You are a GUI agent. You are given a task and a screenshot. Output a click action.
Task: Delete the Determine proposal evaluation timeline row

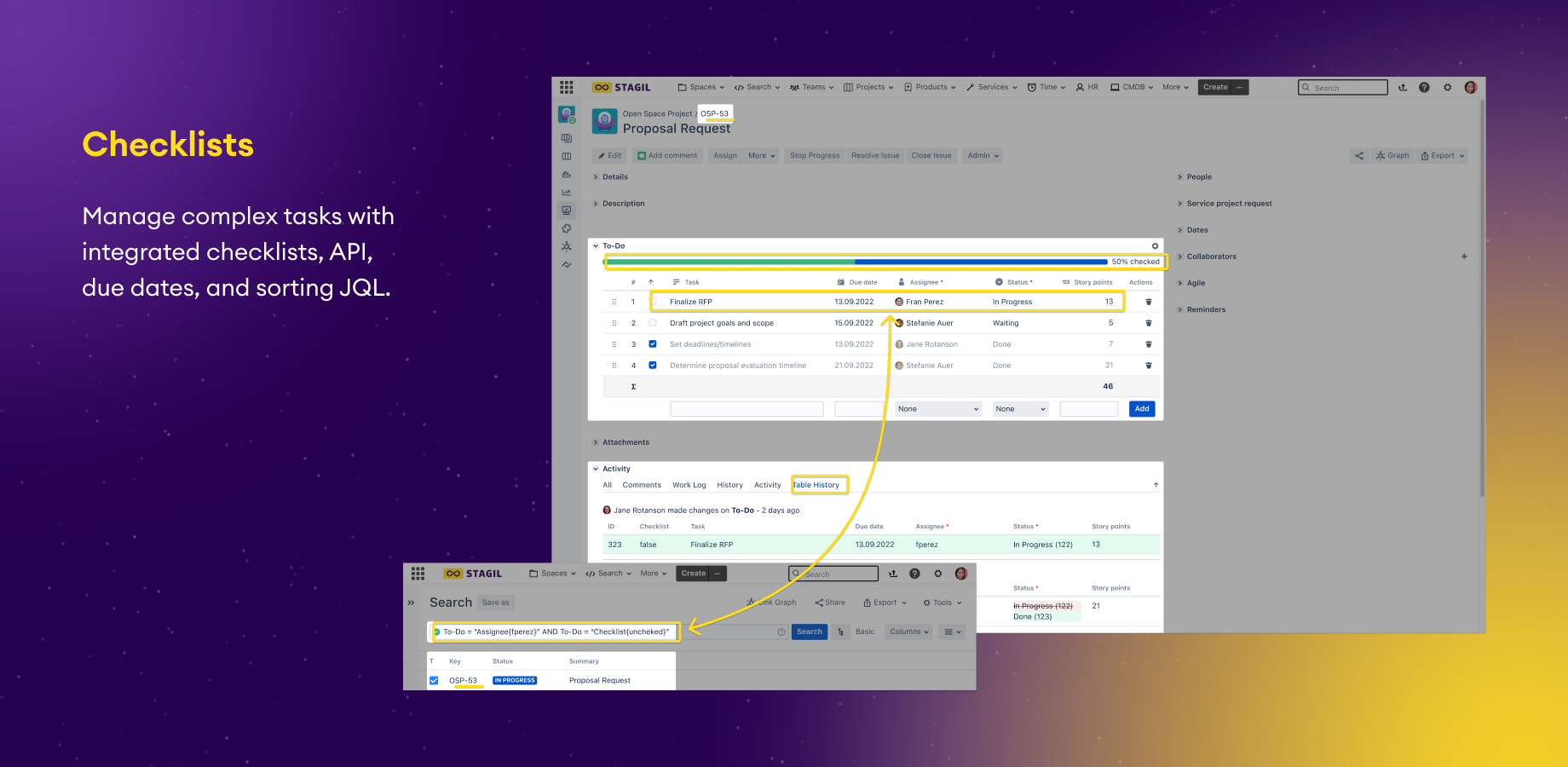pos(1149,366)
